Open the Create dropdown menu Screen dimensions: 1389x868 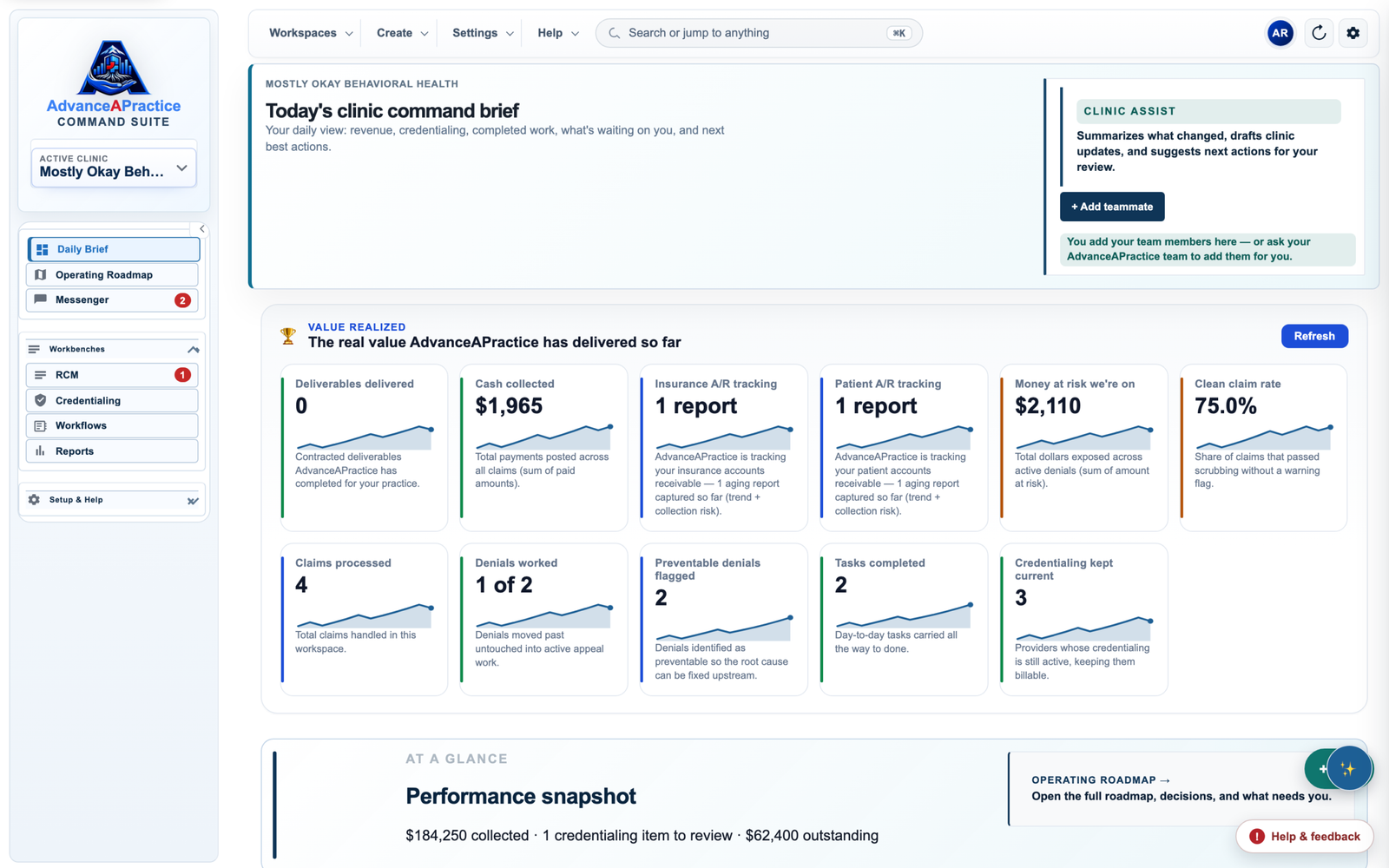402,33
